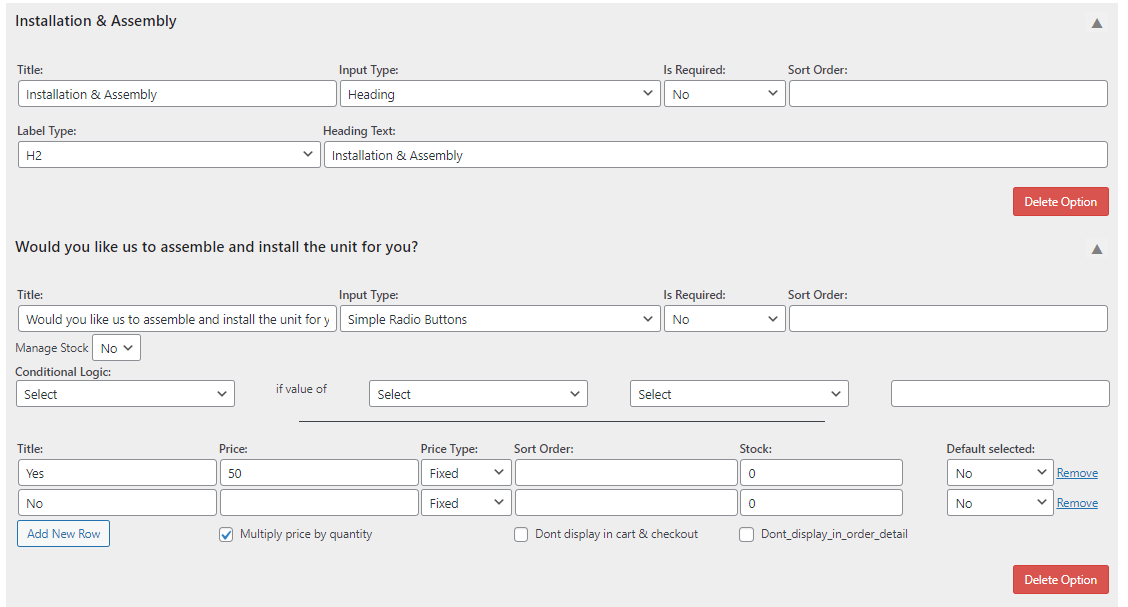Open first Conditional Logic Select dropdown
Image resolution: width=1128 pixels, height=607 pixels.
[125, 393]
